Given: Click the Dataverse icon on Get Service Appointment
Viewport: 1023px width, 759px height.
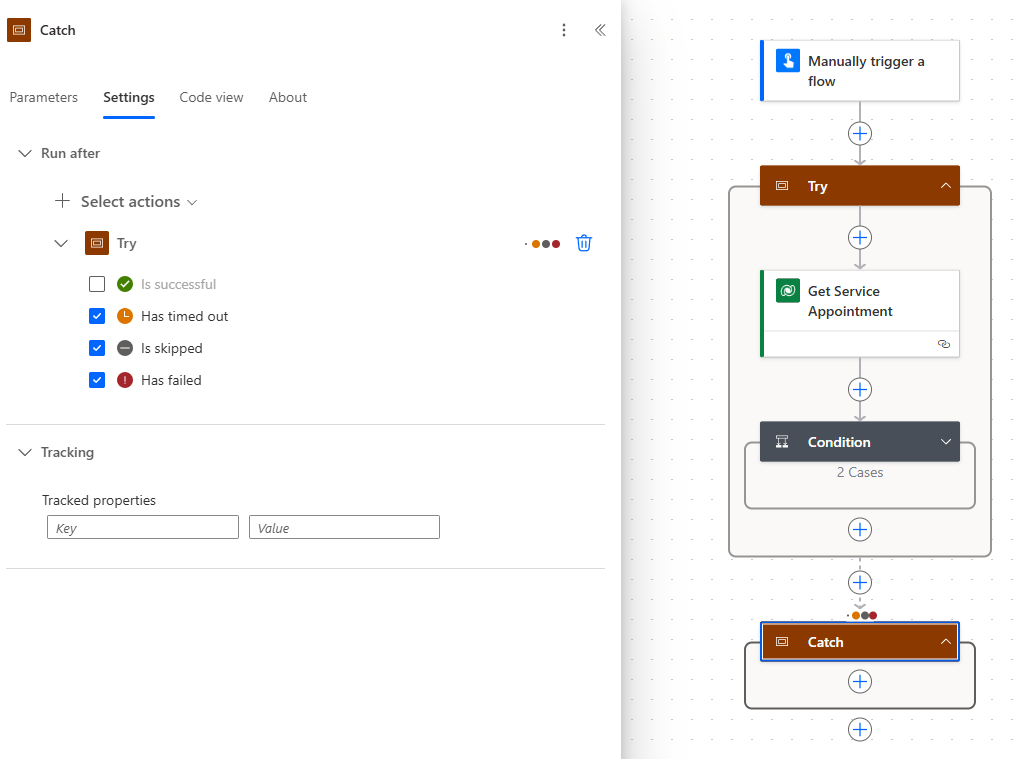Looking at the screenshot, I should pyautogui.click(x=788, y=291).
